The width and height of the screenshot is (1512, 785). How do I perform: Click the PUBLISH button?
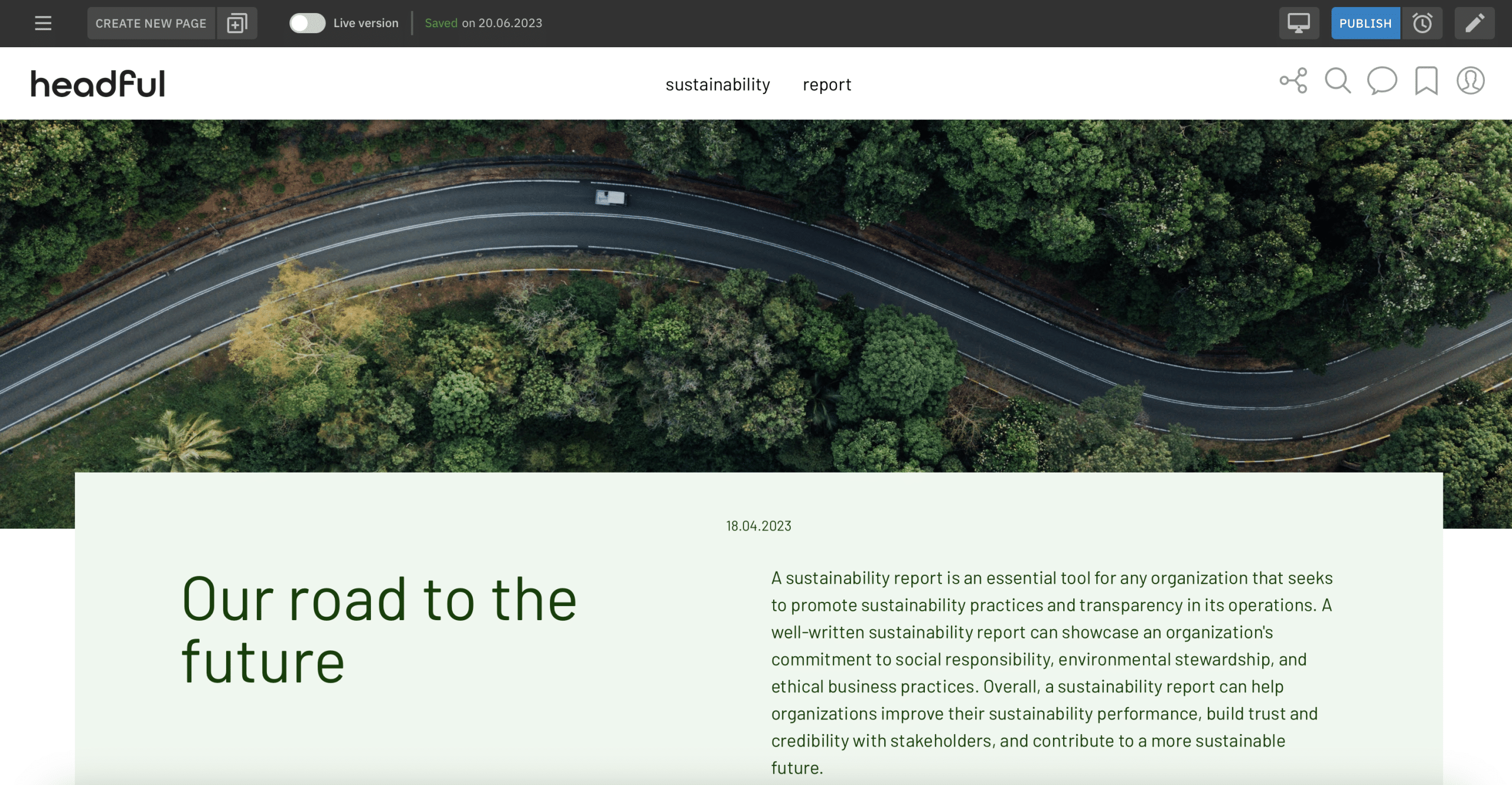point(1366,23)
